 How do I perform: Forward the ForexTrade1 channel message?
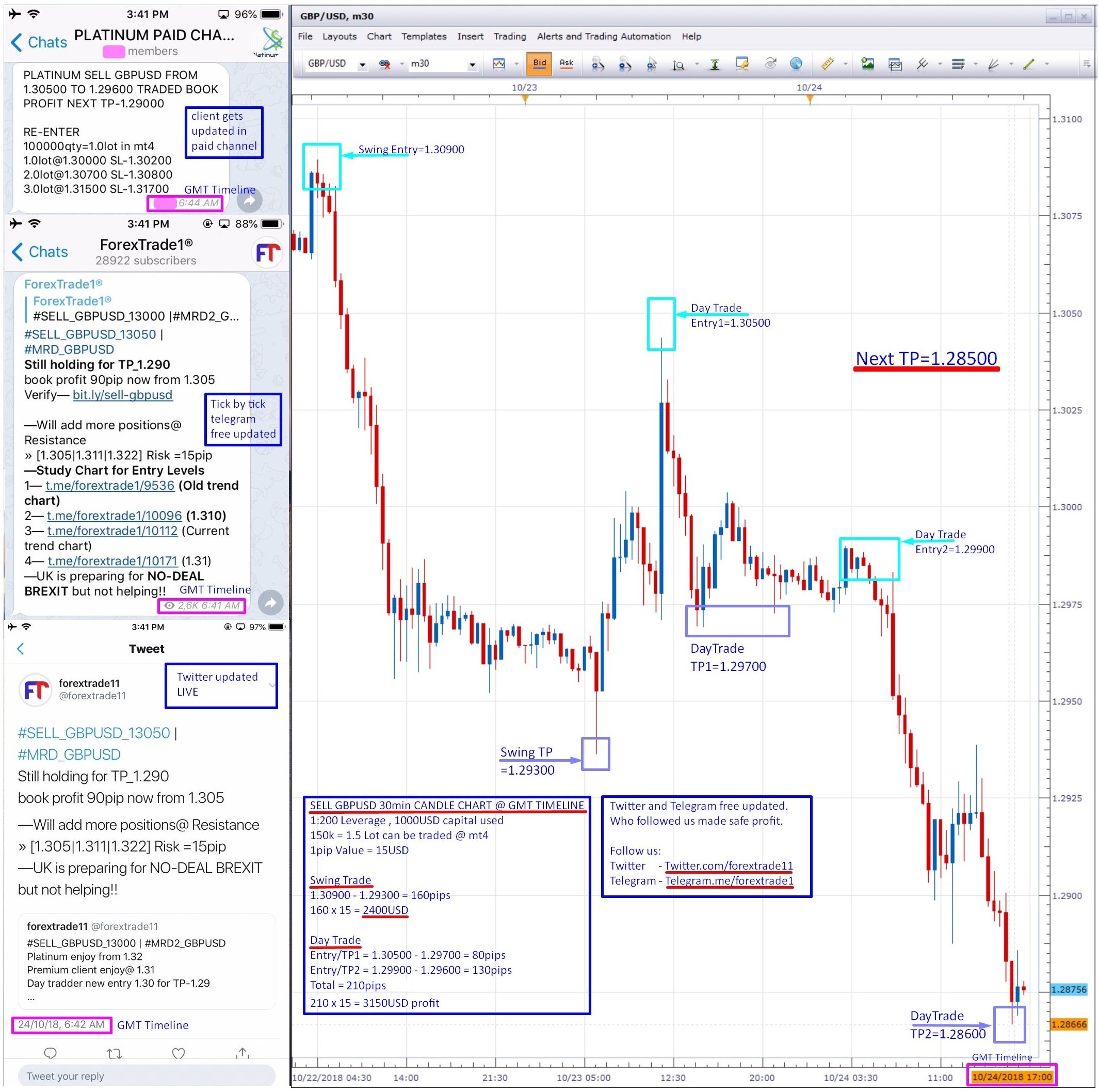270,603
